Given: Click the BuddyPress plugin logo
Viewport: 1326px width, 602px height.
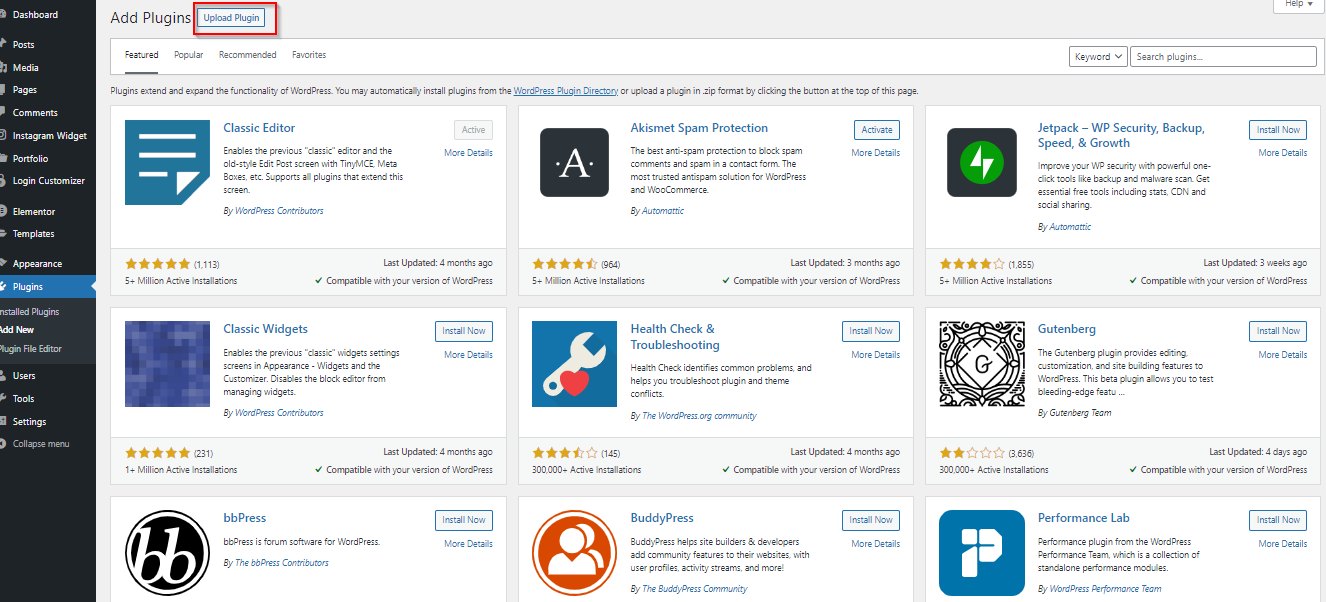Looking at the screenshot, I should pos(574,552).
